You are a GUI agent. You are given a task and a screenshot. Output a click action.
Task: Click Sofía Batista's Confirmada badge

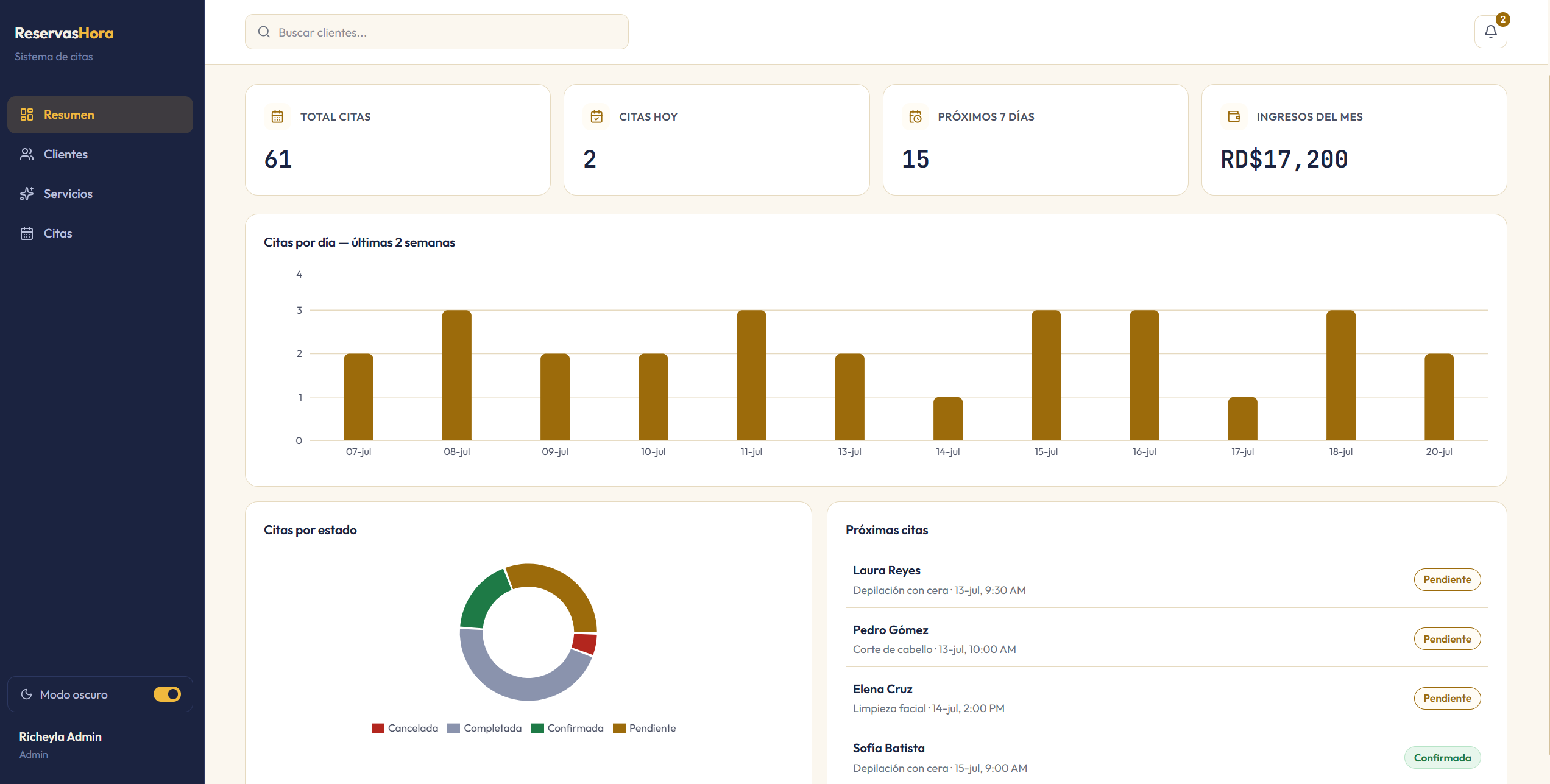click(x=1442, y=758)
